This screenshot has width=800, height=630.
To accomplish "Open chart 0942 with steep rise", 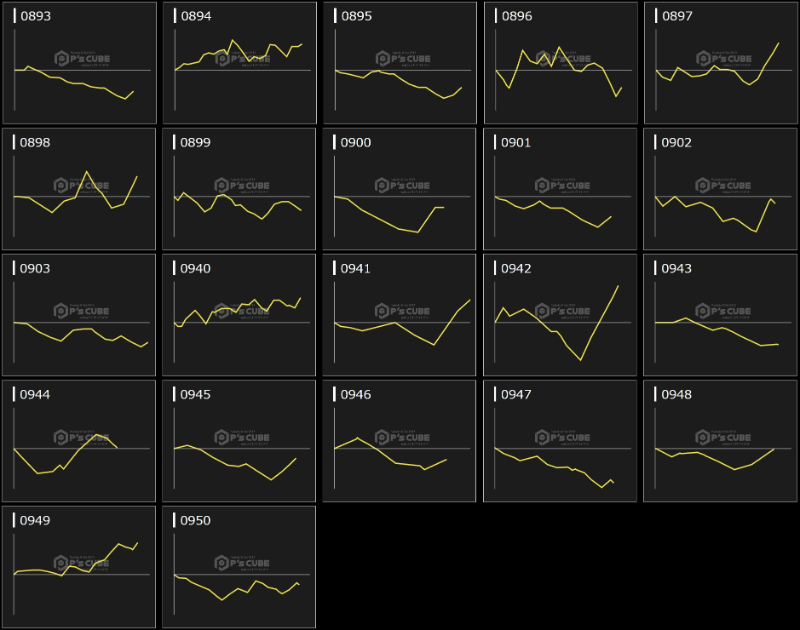I will 560,315.
